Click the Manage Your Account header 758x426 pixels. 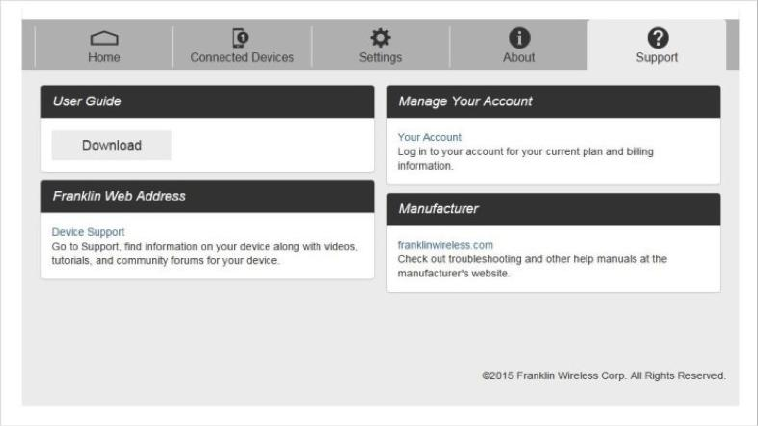[553, 101]
